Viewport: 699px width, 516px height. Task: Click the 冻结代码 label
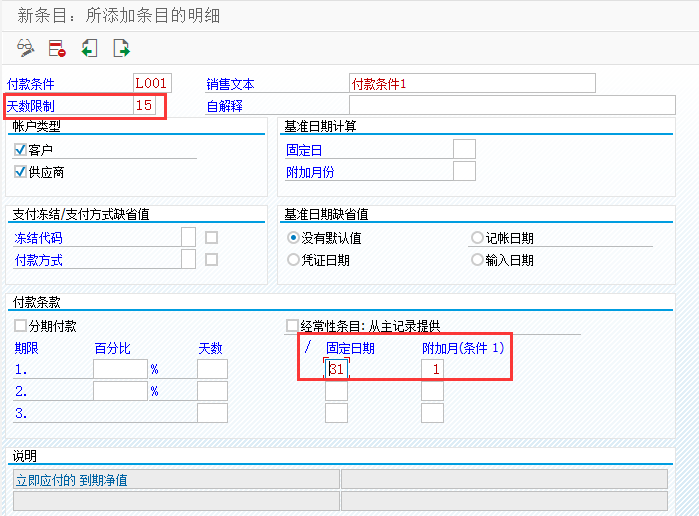(38, 238)
